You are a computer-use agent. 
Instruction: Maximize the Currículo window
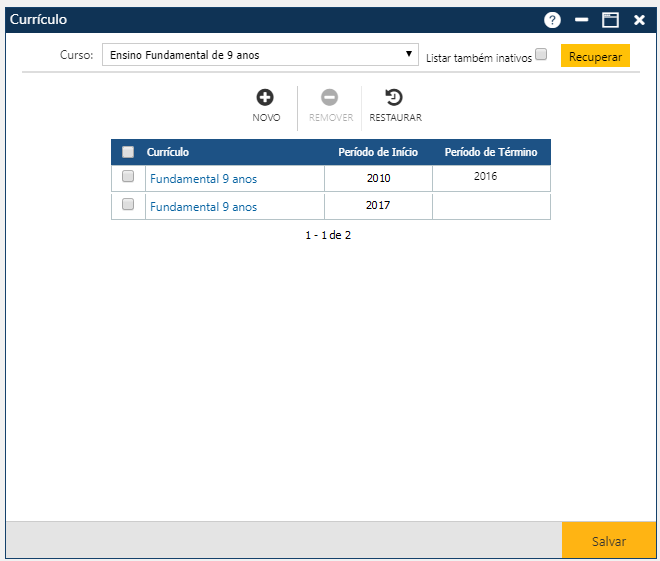pyautogui.click(x=610, y=20)
